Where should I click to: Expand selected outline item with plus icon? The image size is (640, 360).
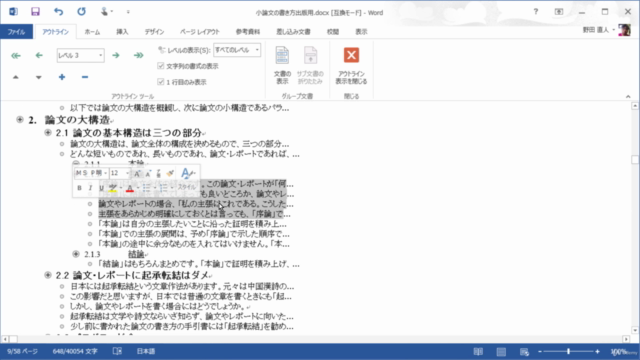click(x=62, y=77)
